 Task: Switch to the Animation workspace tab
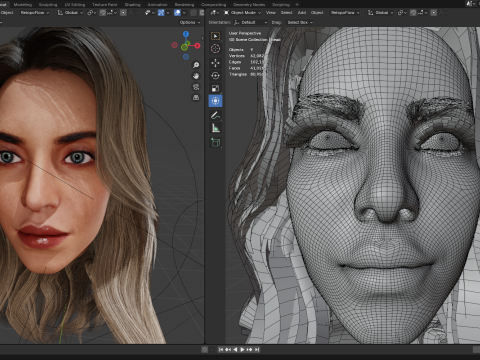[157, 5]
